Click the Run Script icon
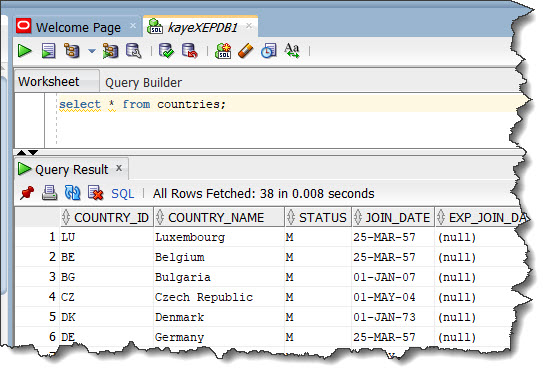Viewport: 557px width, 385px height. click(48, 51)
